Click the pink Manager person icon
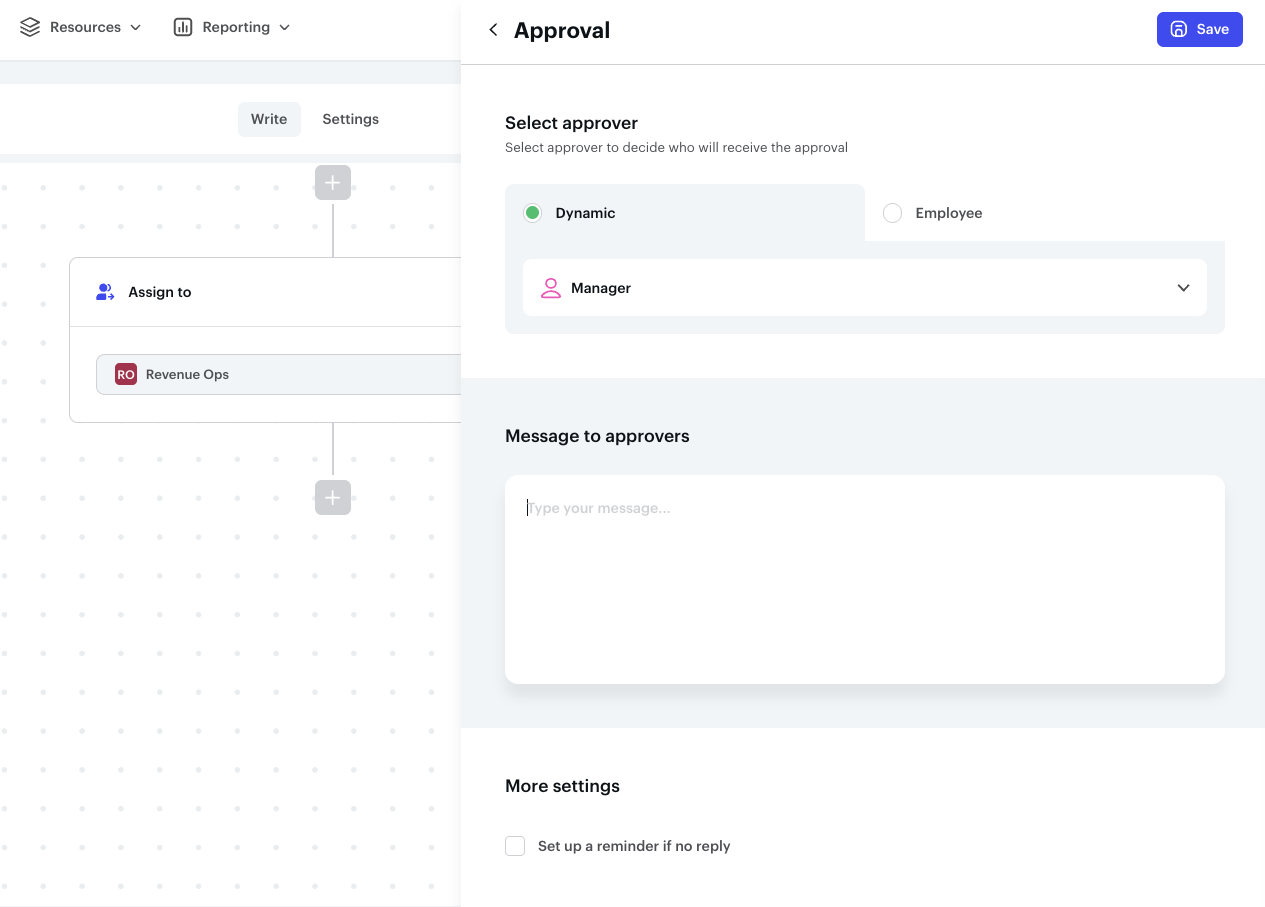This screenshot has height=907, width=1265. (551, 288)
